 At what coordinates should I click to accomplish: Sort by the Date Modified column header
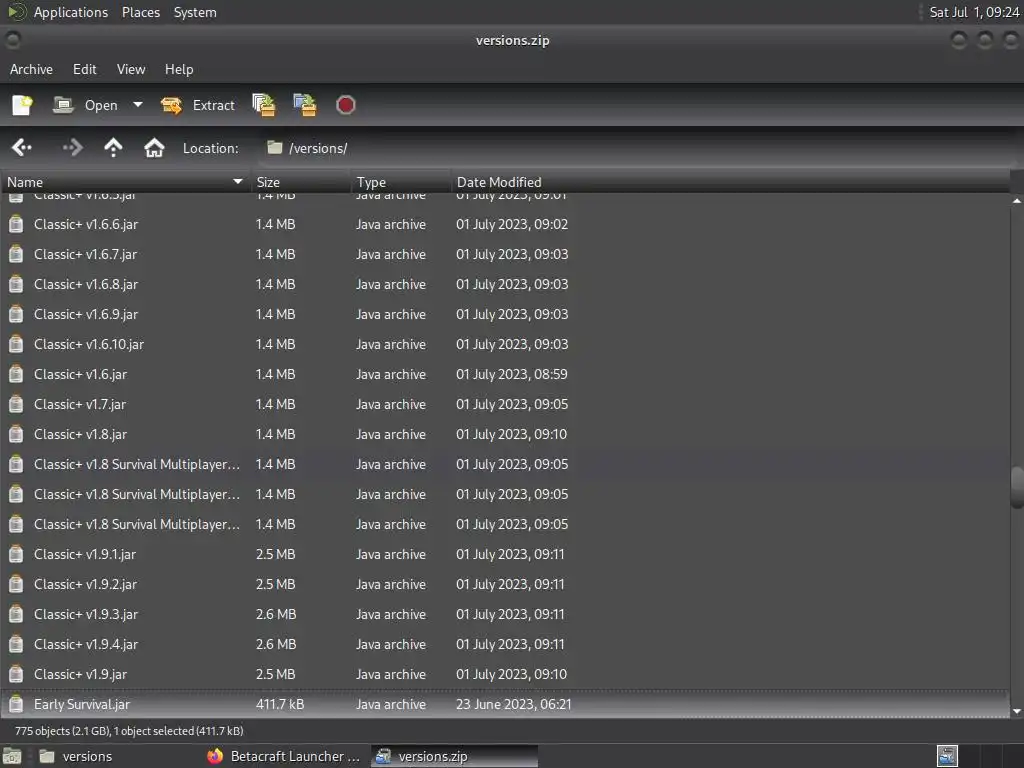(x=730, y=182)
